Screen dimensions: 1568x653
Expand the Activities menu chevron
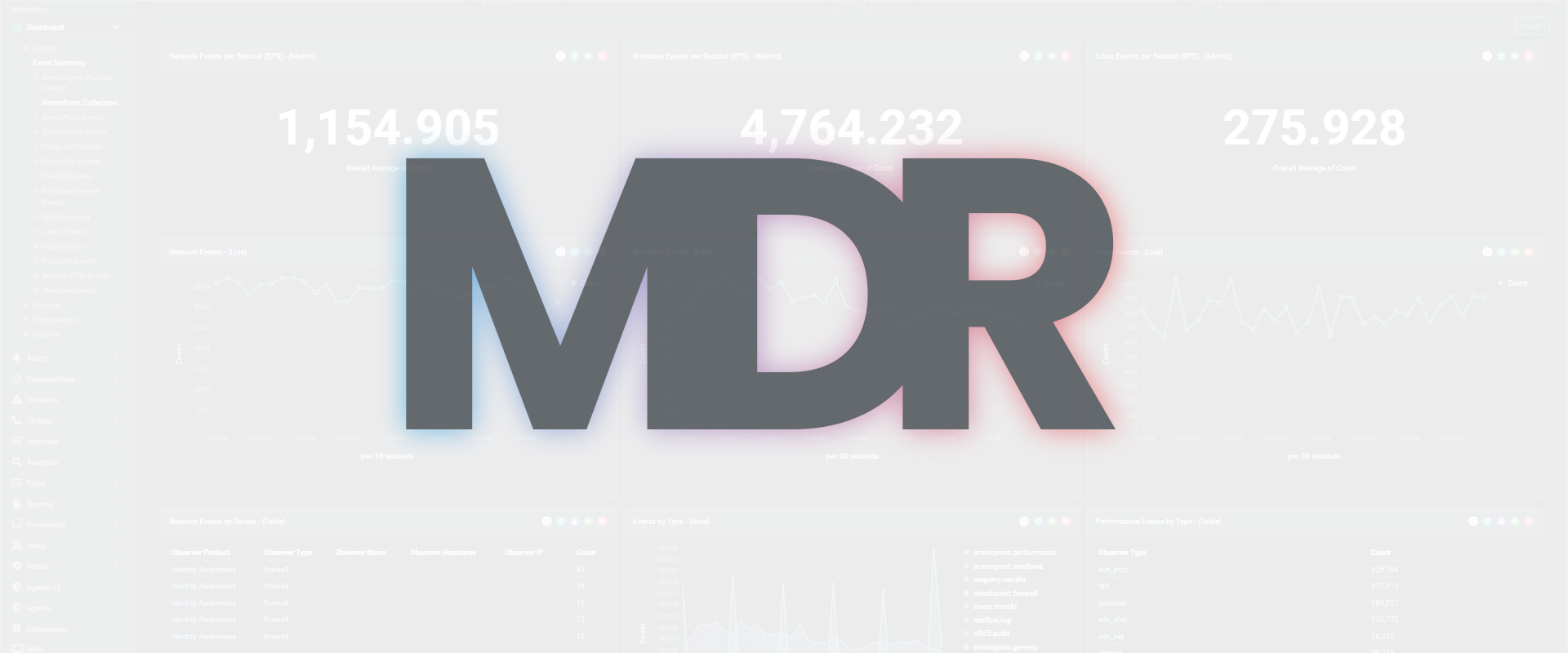point(115,442)
